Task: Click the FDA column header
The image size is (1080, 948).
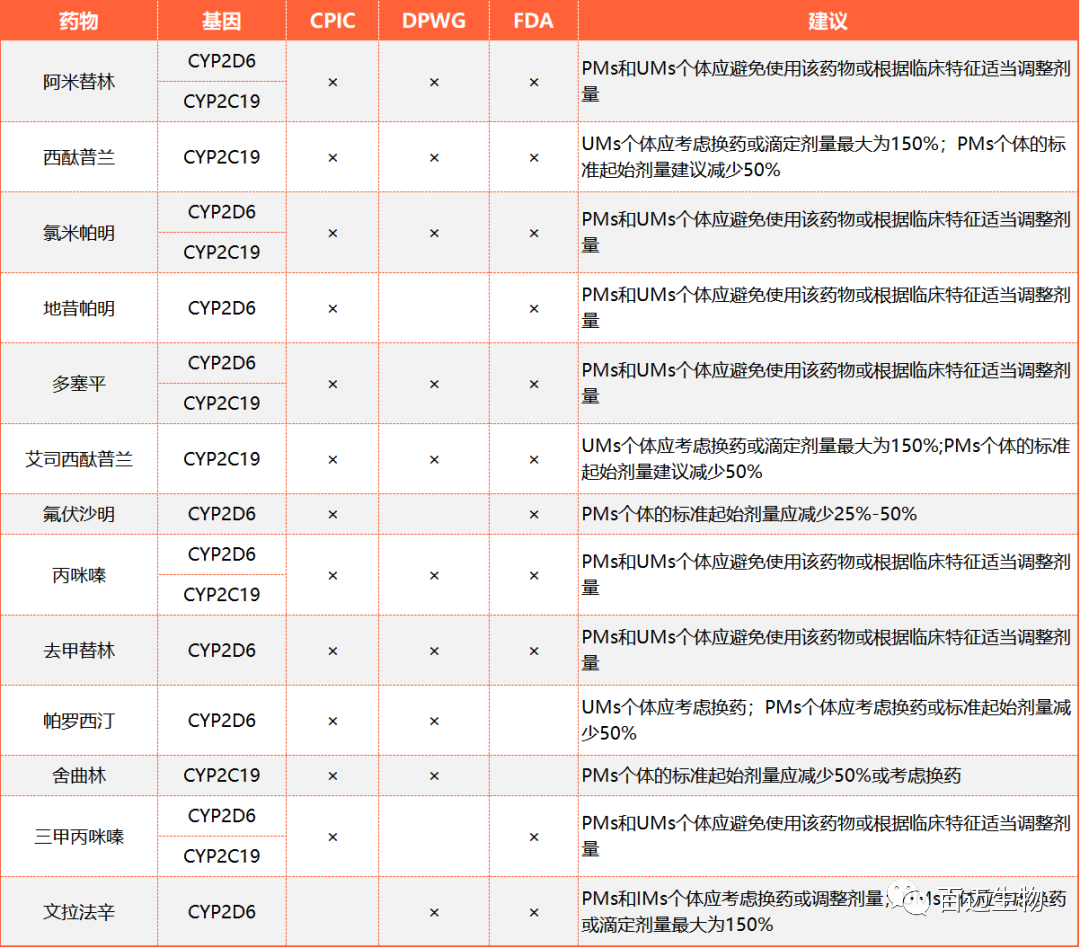Action: 533,21
